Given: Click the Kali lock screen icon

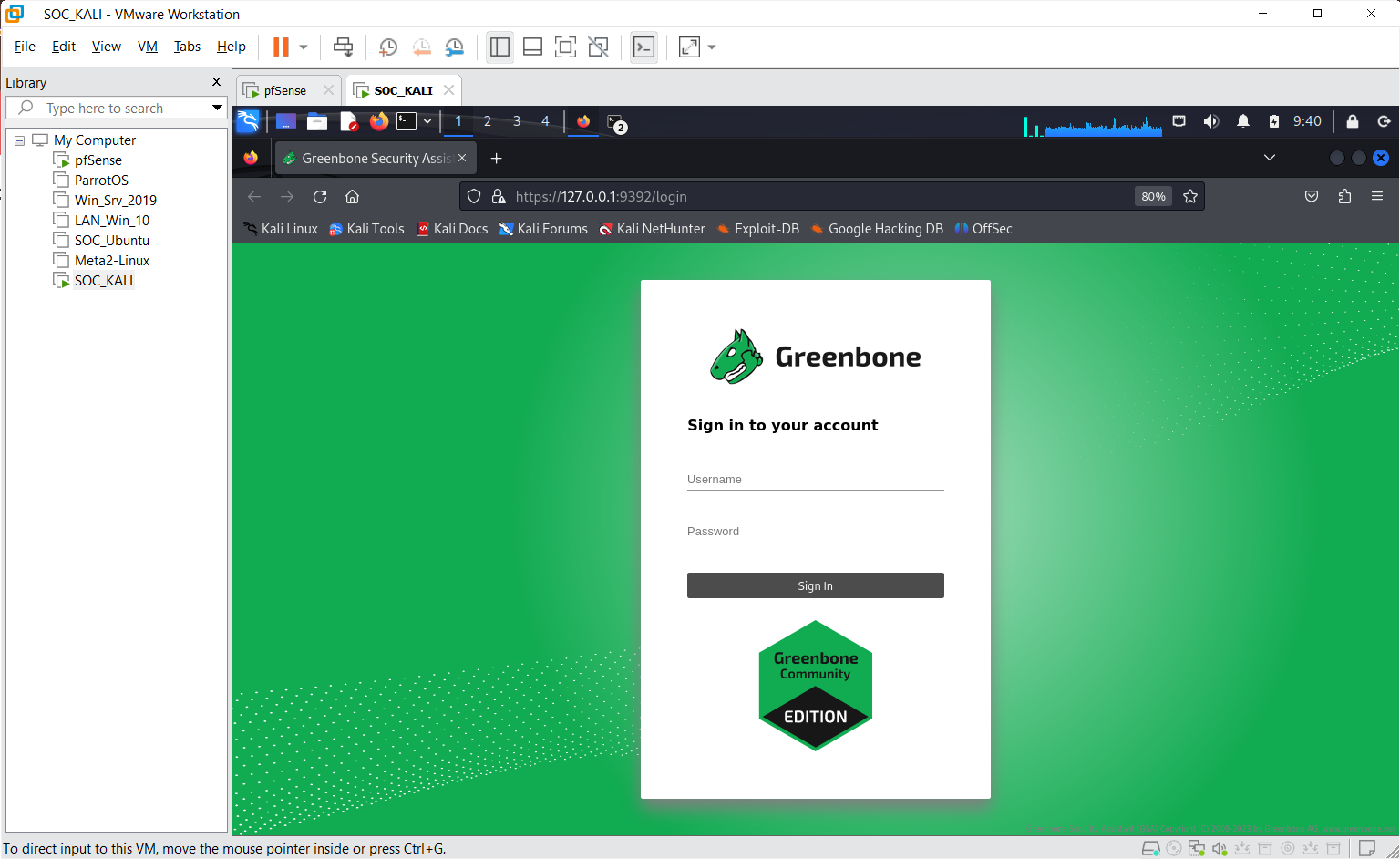Looking at the screenshot, I should pyautogui.click(x=1353, y=121).
